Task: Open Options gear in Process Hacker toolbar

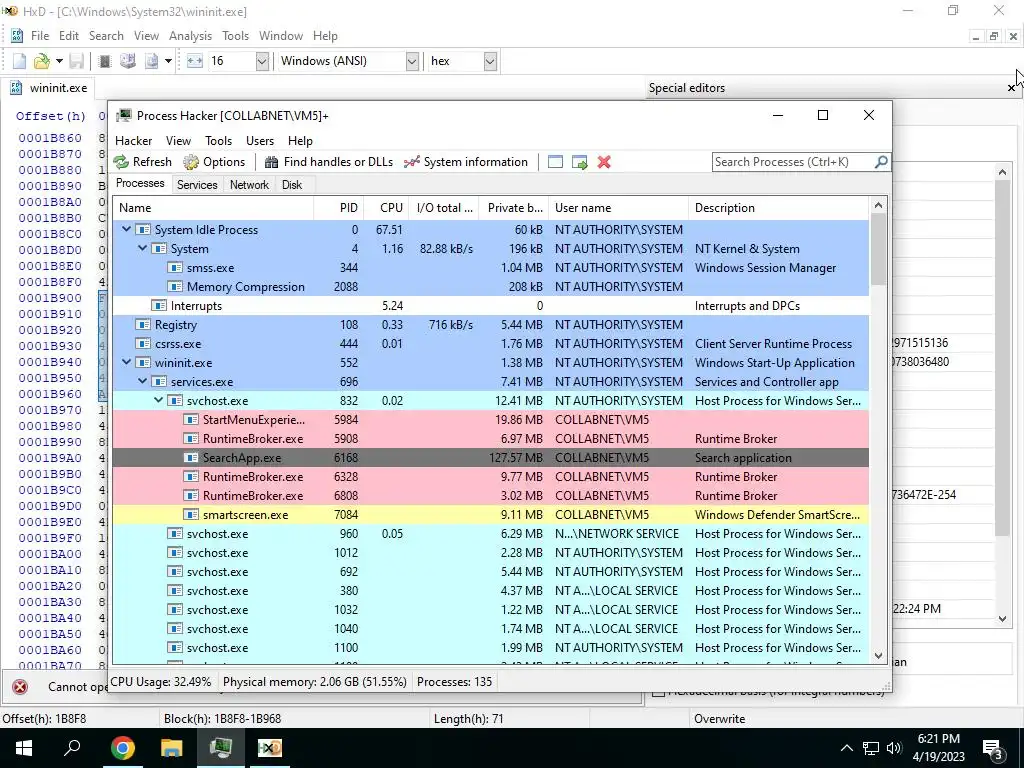Action: pyautogui.click(x=191, y=162)
